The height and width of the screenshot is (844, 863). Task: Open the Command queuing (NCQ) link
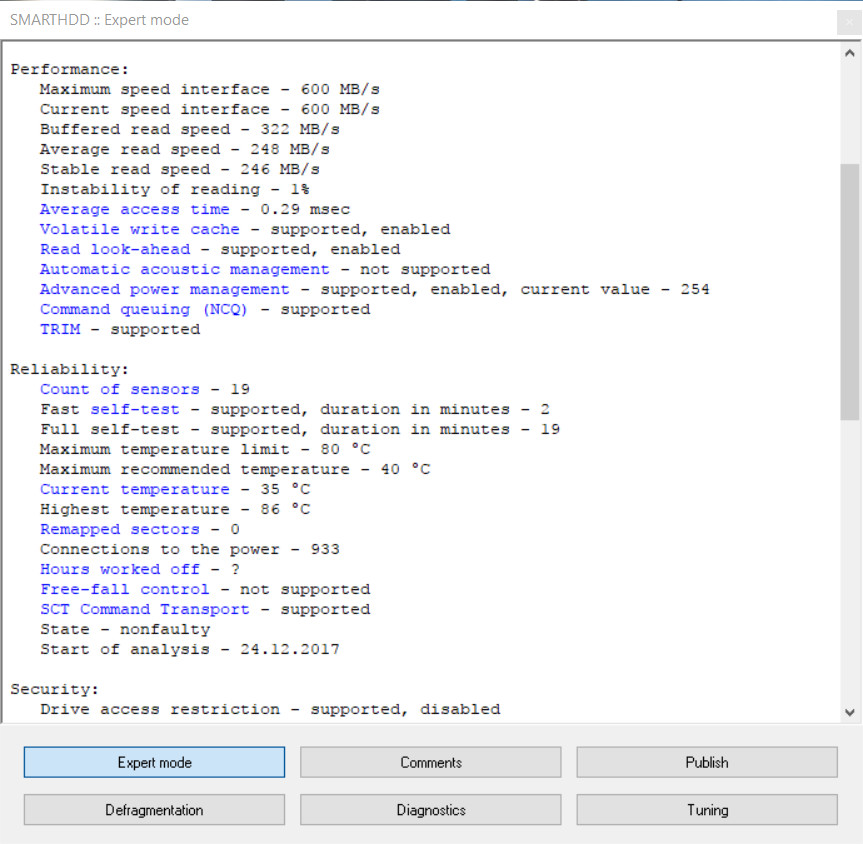(x=144, y=309)
